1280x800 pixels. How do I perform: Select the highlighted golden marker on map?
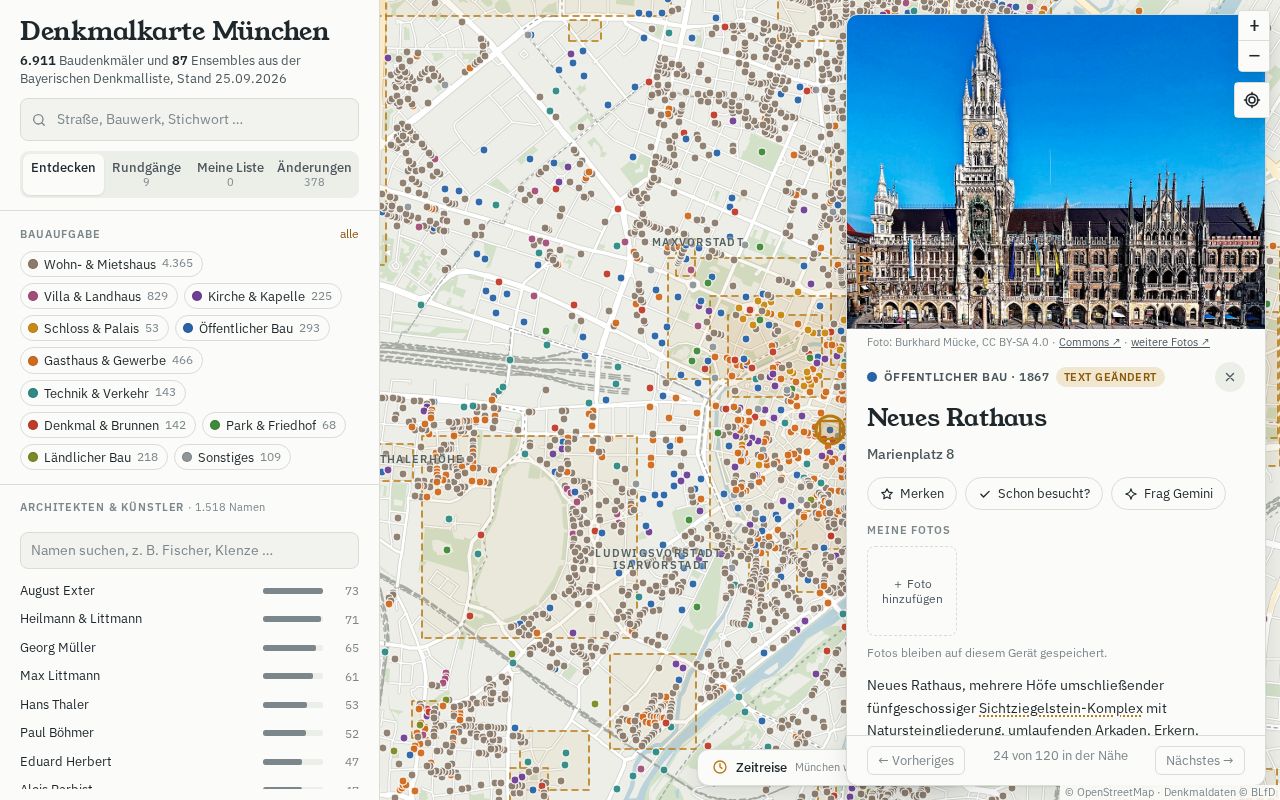[x=829, y=430]
